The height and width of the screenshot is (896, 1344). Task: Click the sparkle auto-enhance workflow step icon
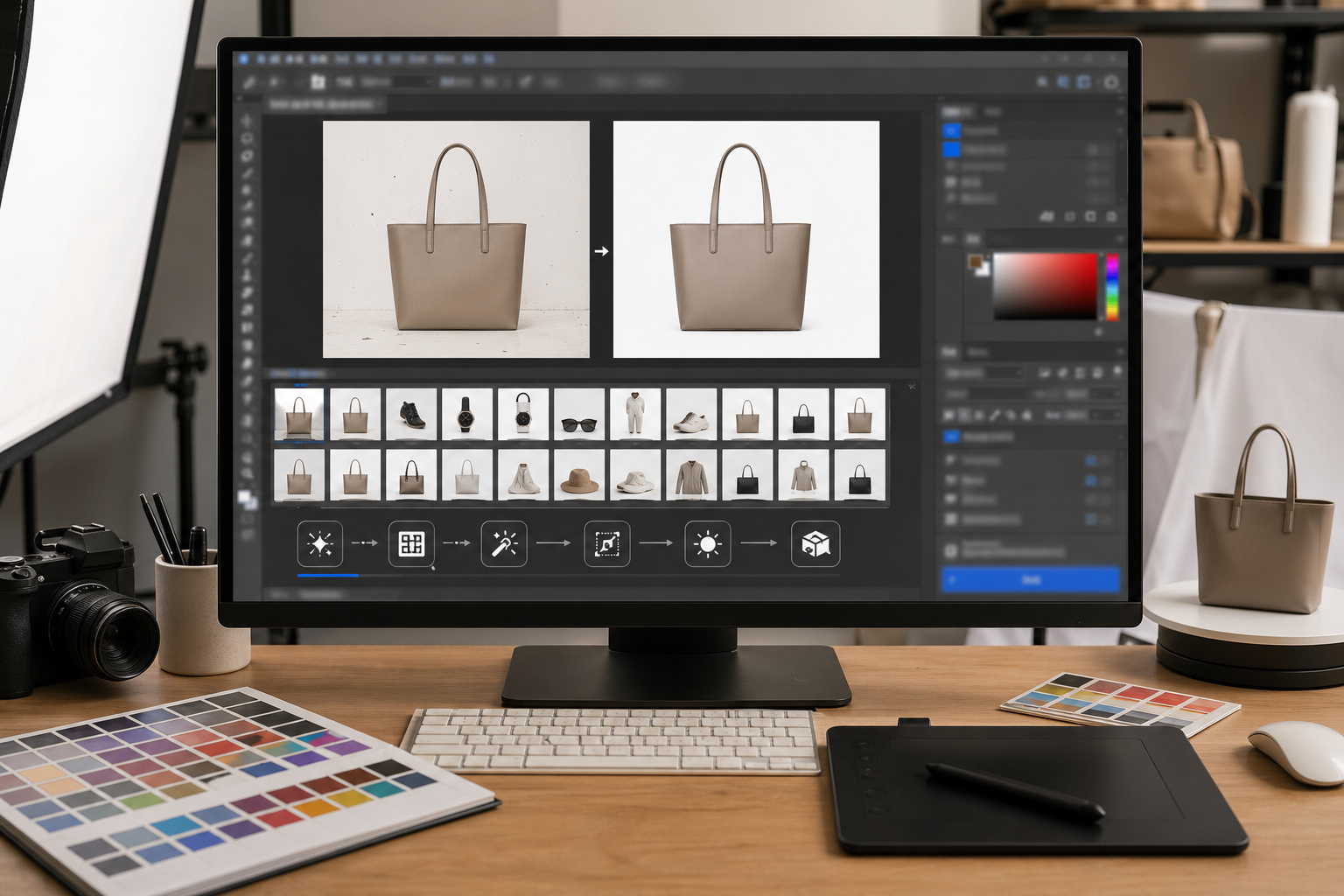point(319,544)
